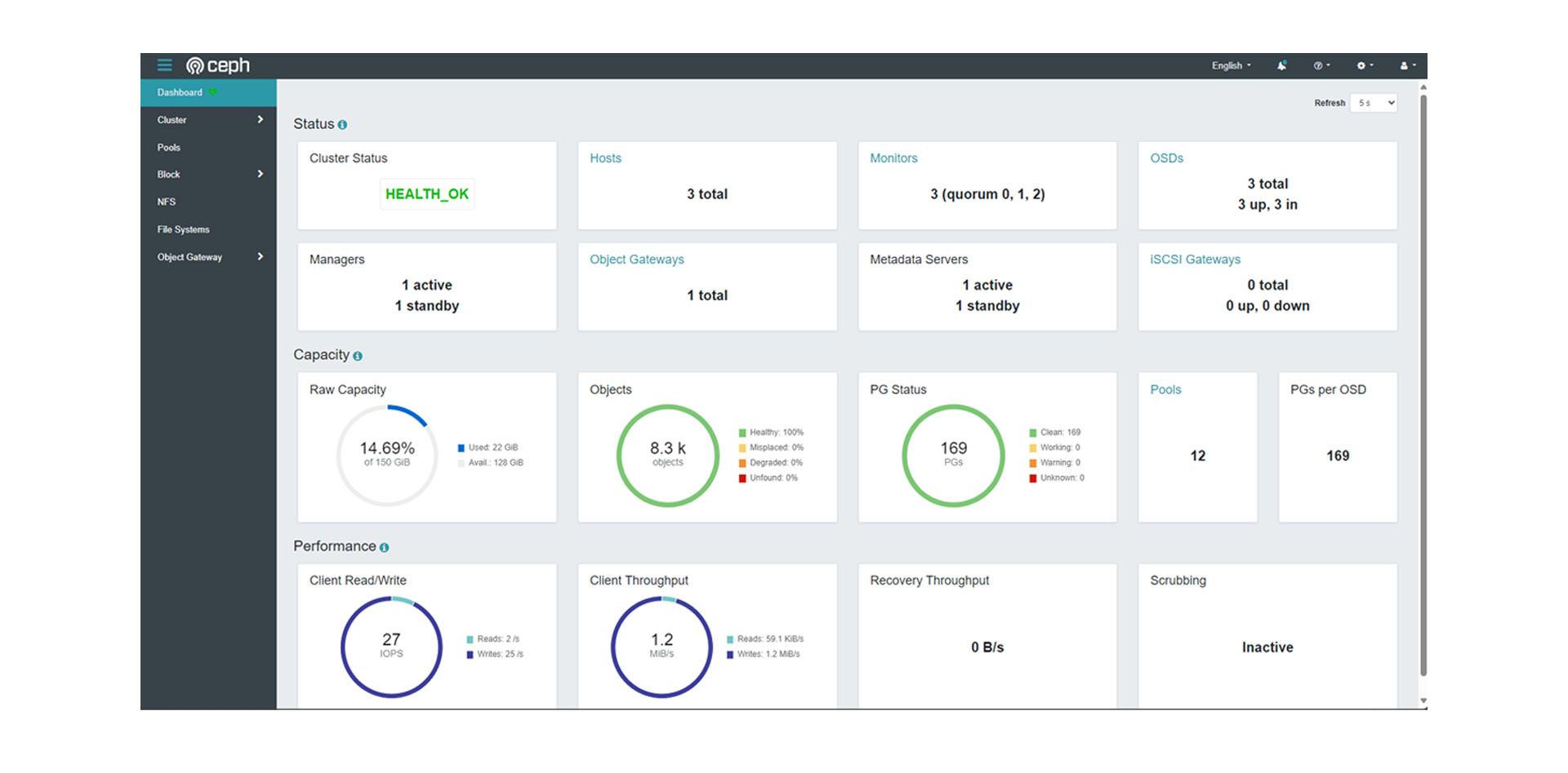Open the Object Gateway sidebar item
Screen dimensions: 1568x773
tap(208, 257)
